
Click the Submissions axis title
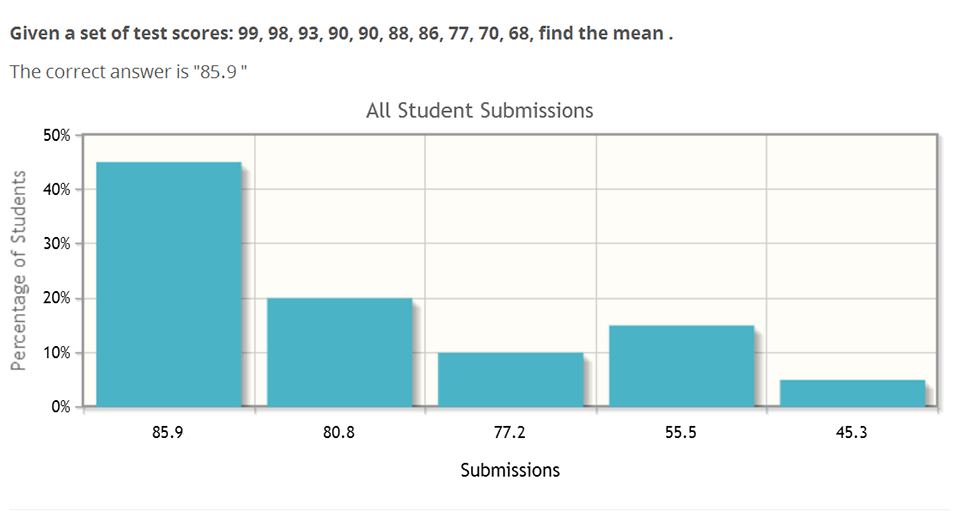510,470
